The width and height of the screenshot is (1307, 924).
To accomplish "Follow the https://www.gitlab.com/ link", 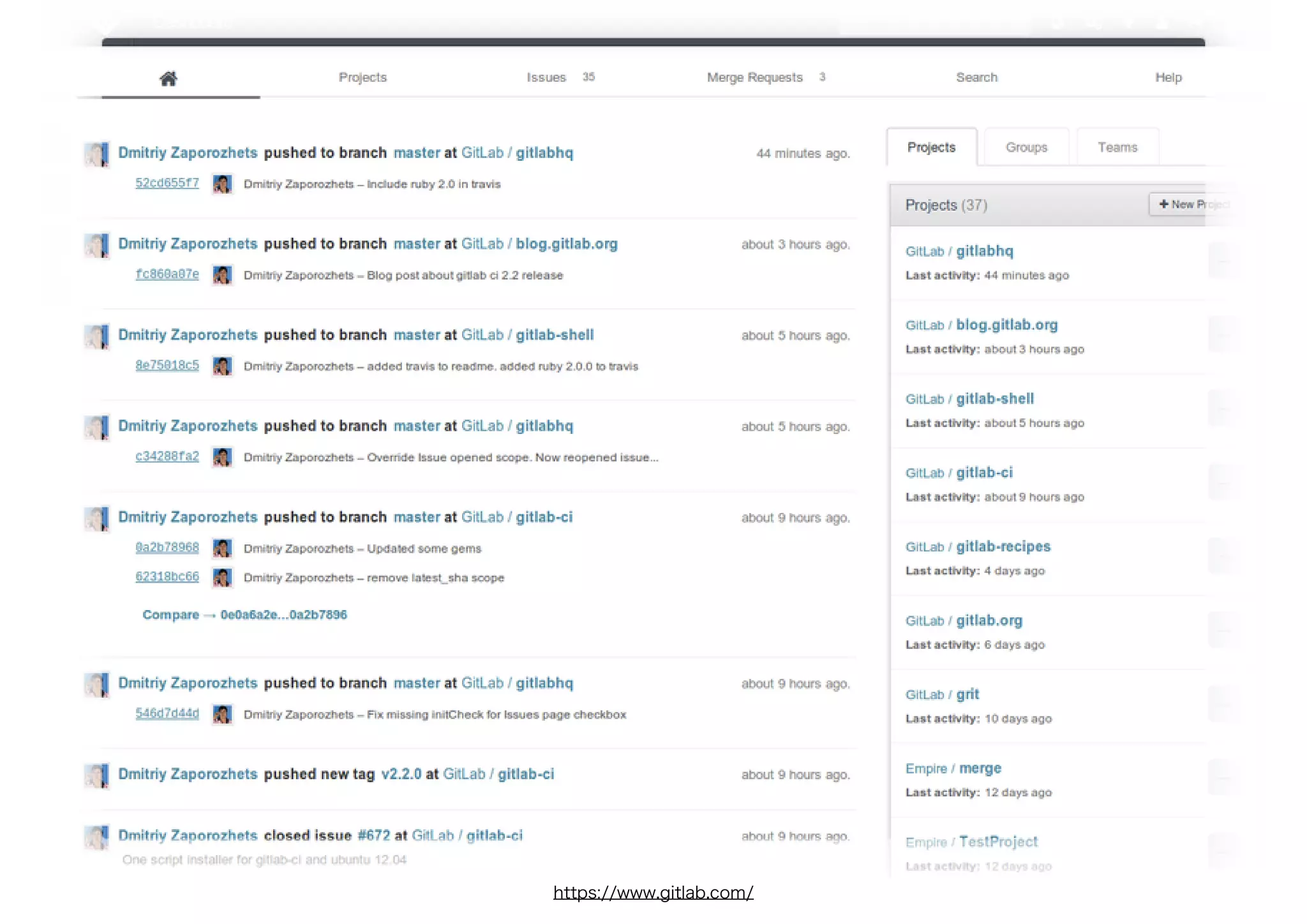I will 653,892.
